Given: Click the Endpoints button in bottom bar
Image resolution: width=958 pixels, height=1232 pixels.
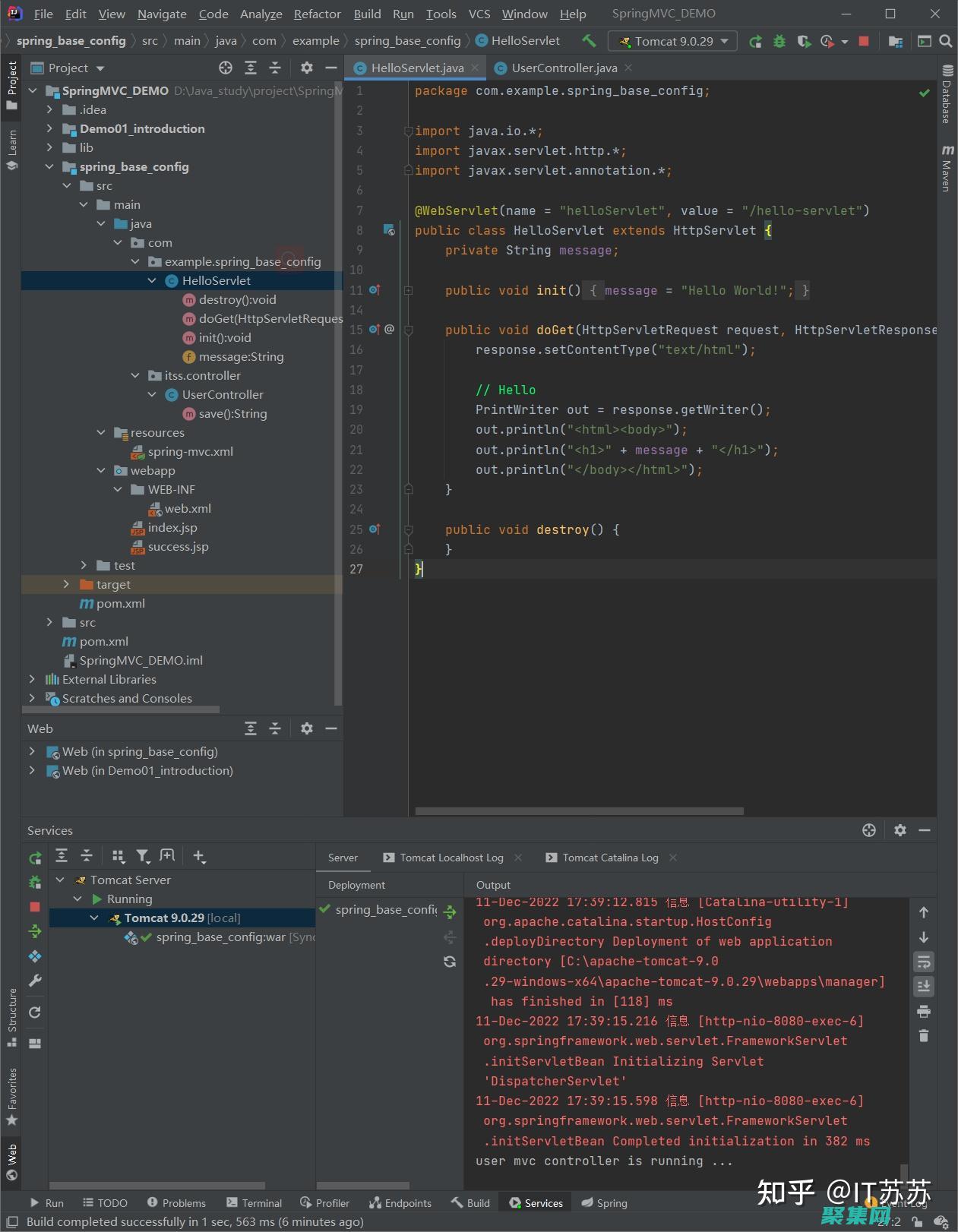Looking at the screenshot, I should tap(400, 1203).
